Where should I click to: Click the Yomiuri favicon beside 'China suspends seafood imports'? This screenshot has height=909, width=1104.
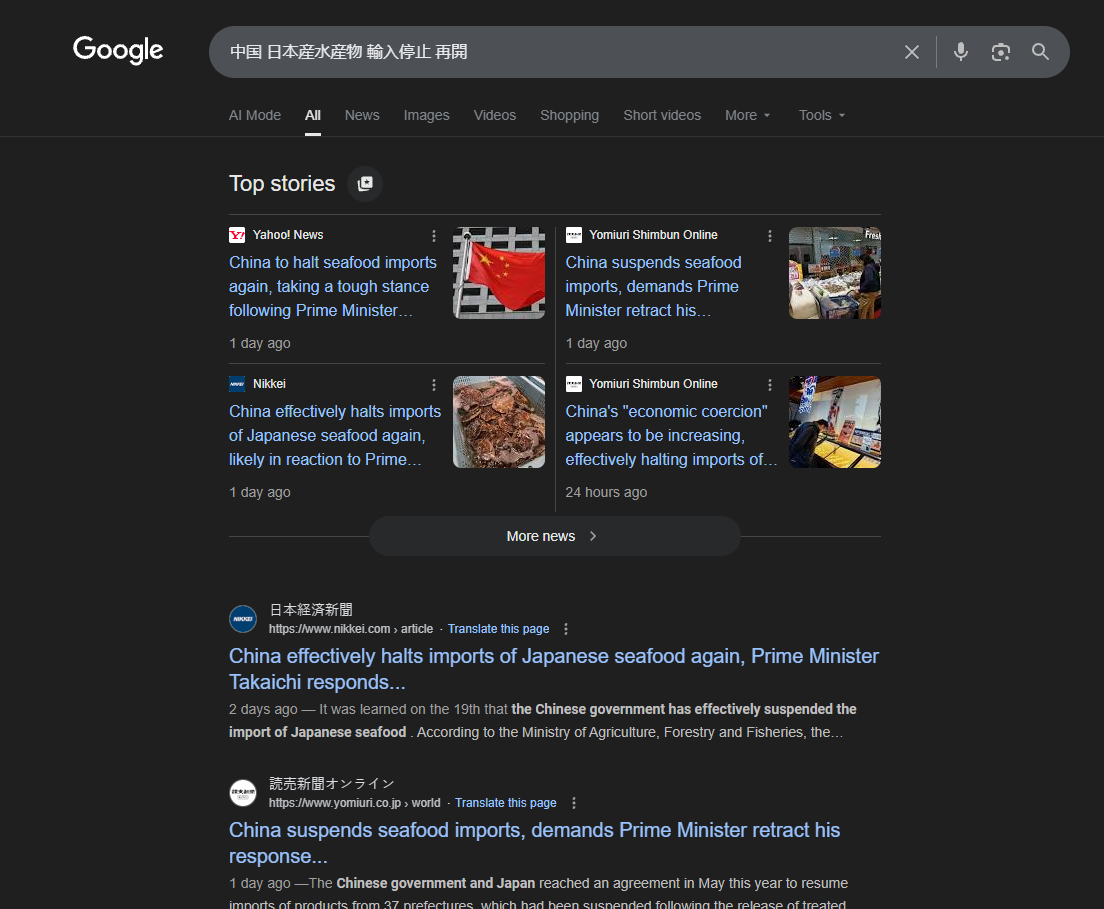tap(574, 235)
